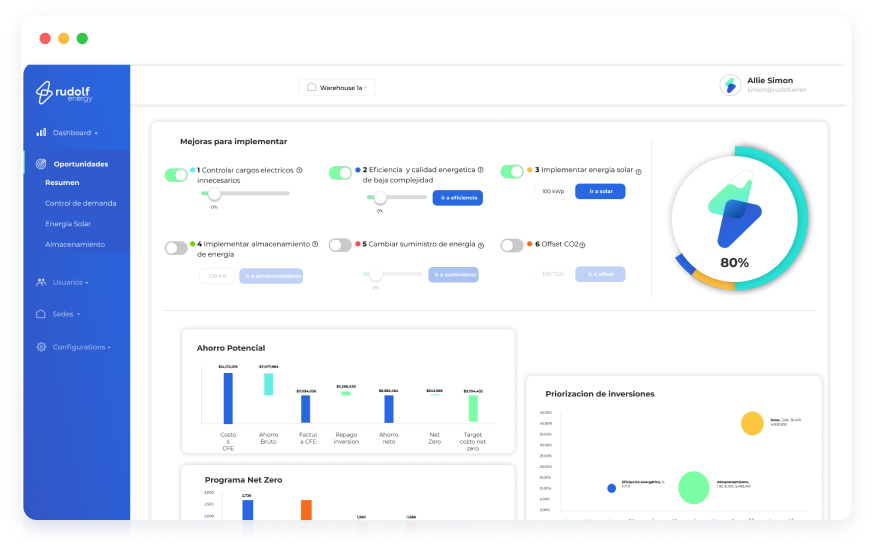This screenshot has height=547, width=873.
Task: Click the 'ir a eficiencia' button
Action: tap(458, 198)
